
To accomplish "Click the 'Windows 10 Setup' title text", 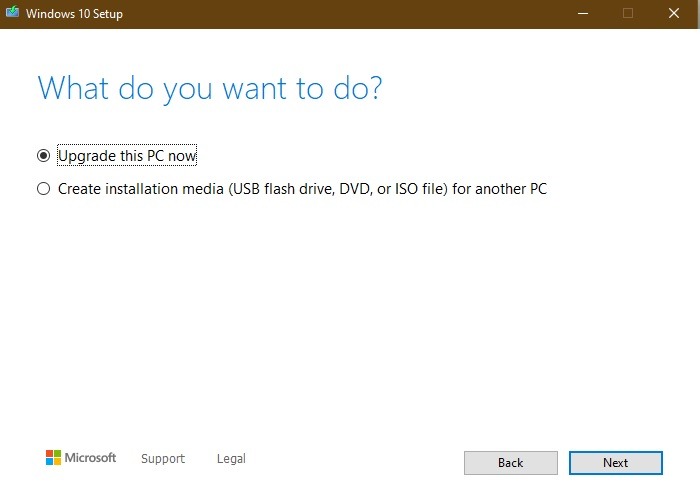I will click(x=74, y=14).
